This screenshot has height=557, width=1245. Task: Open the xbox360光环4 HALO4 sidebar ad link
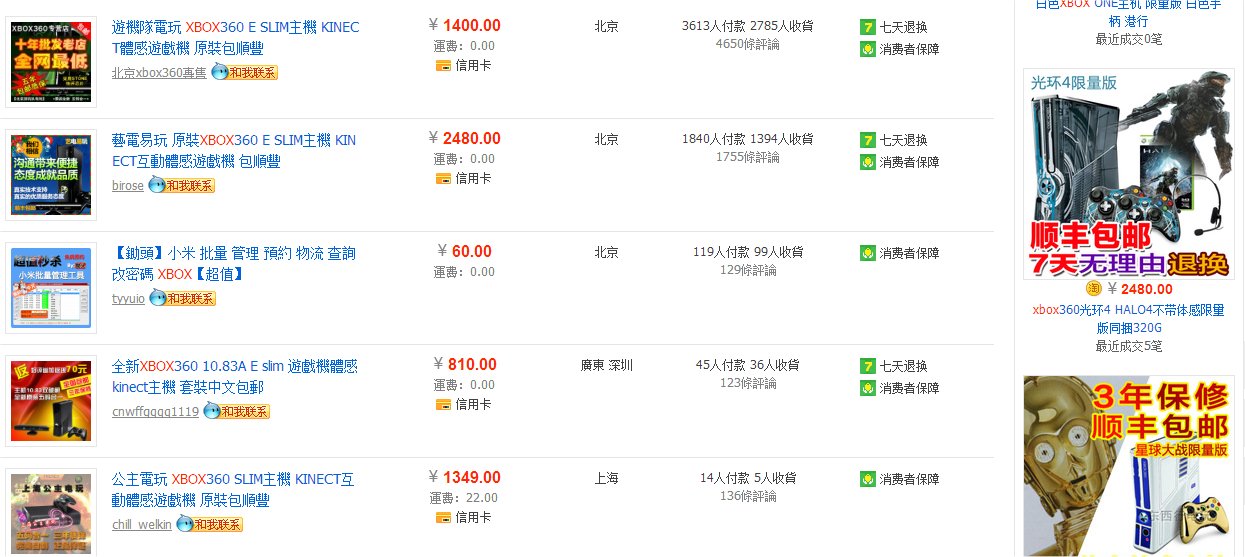point(1128,318)
